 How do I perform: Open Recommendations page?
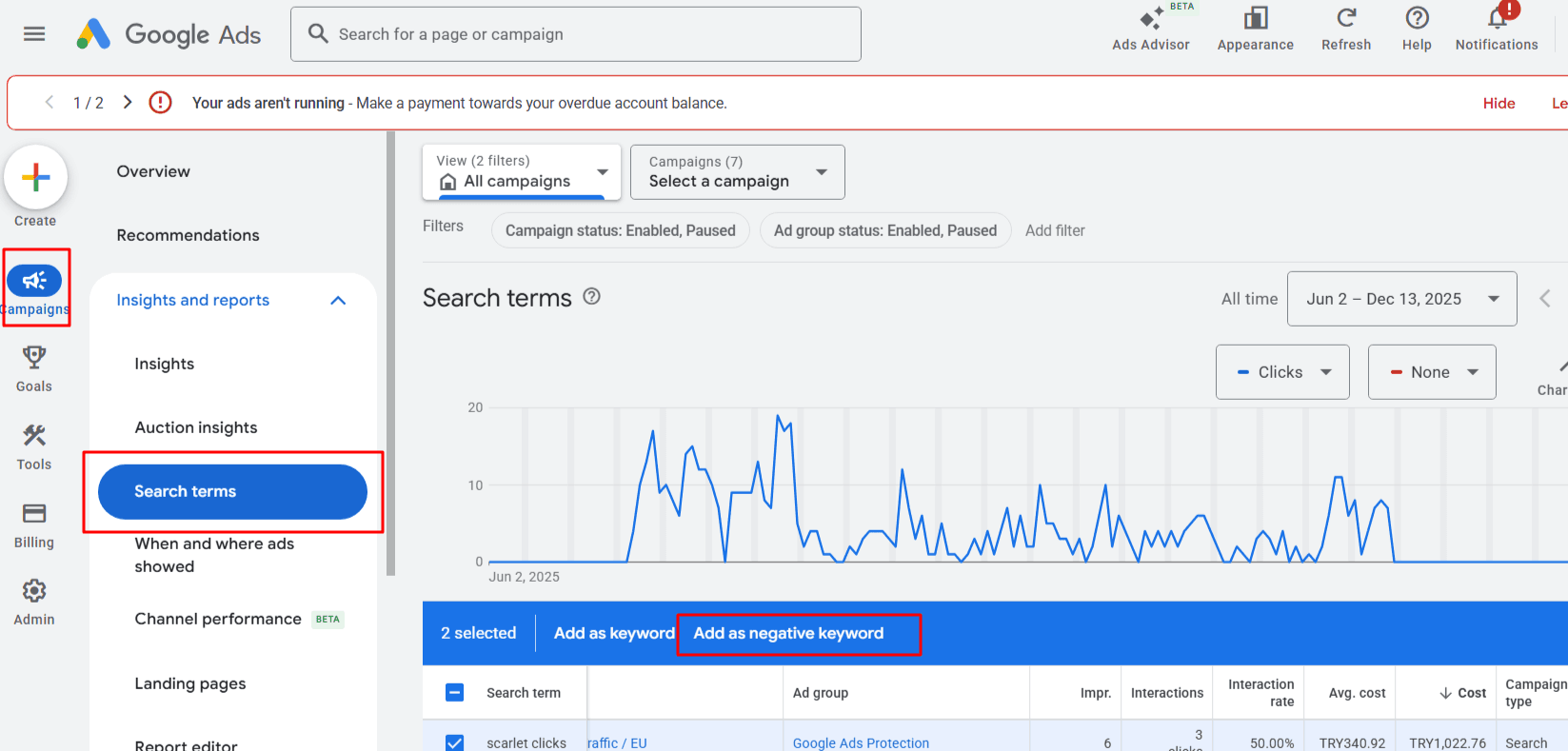click(x=188, y=235)
